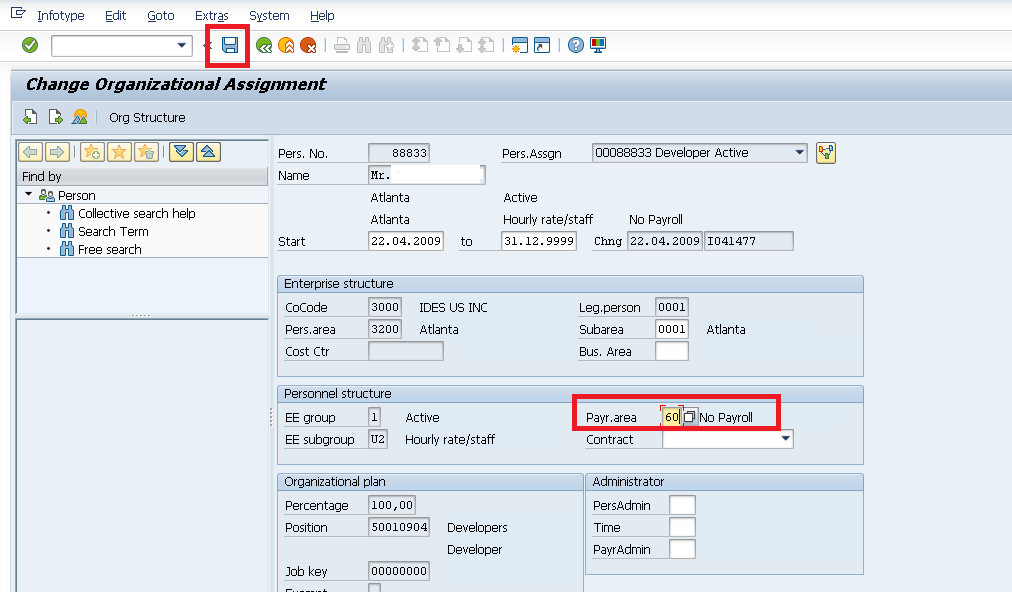Click the Print icon in the toolbar
The width and height of the screenshot is (1012, 592).
341,45
